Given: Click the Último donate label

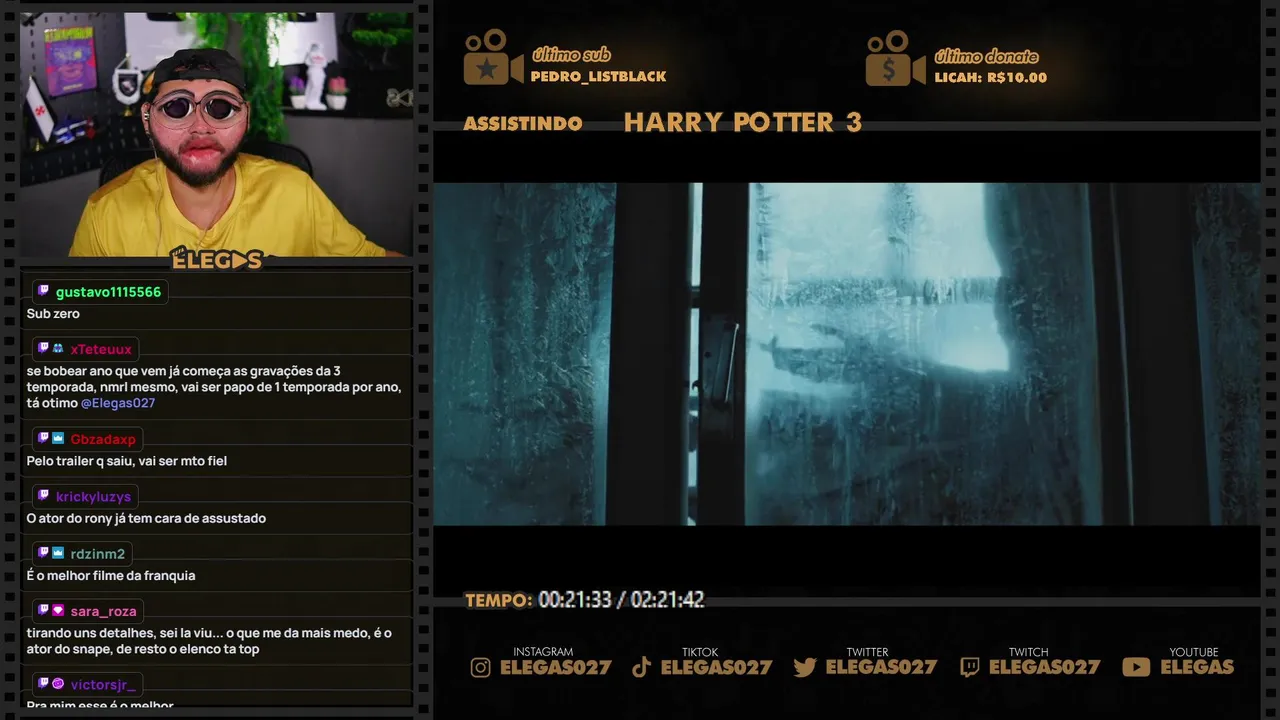Looking at the screenshot, I should 986,56.
